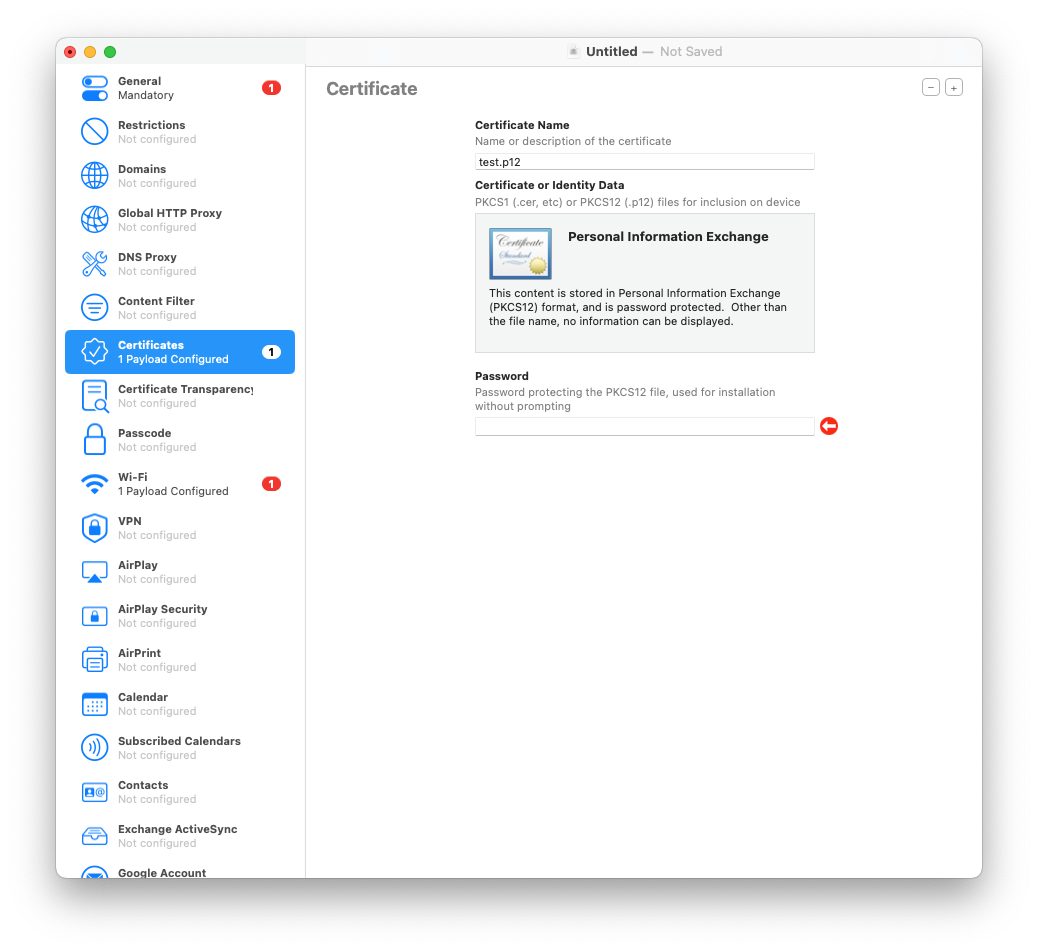Click the Certificate heading text
This screenshot has height=952, width=1038.
(372, 89)
